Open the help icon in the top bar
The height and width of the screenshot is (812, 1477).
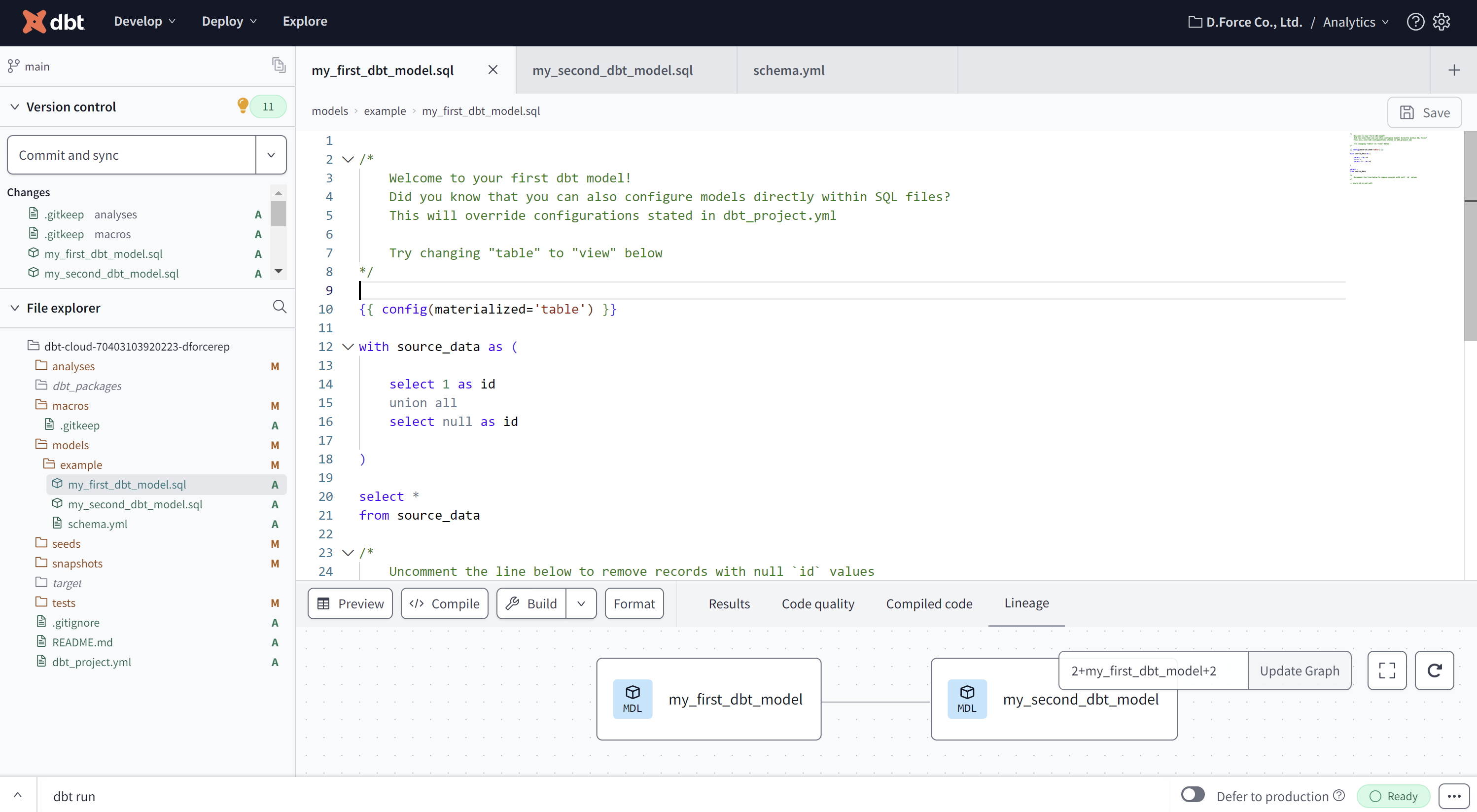[1416, 21]
